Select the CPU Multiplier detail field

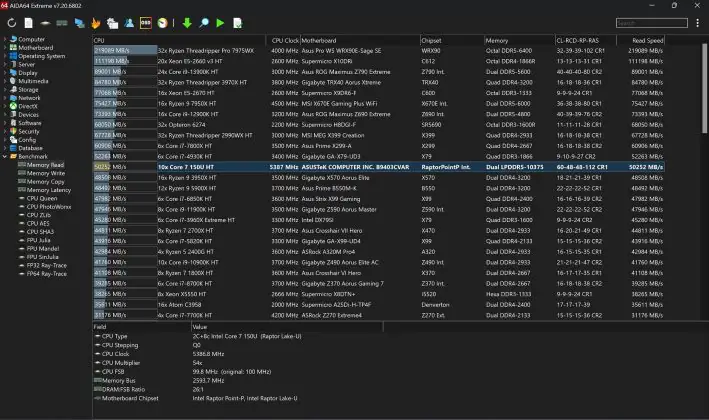(121, 363)
